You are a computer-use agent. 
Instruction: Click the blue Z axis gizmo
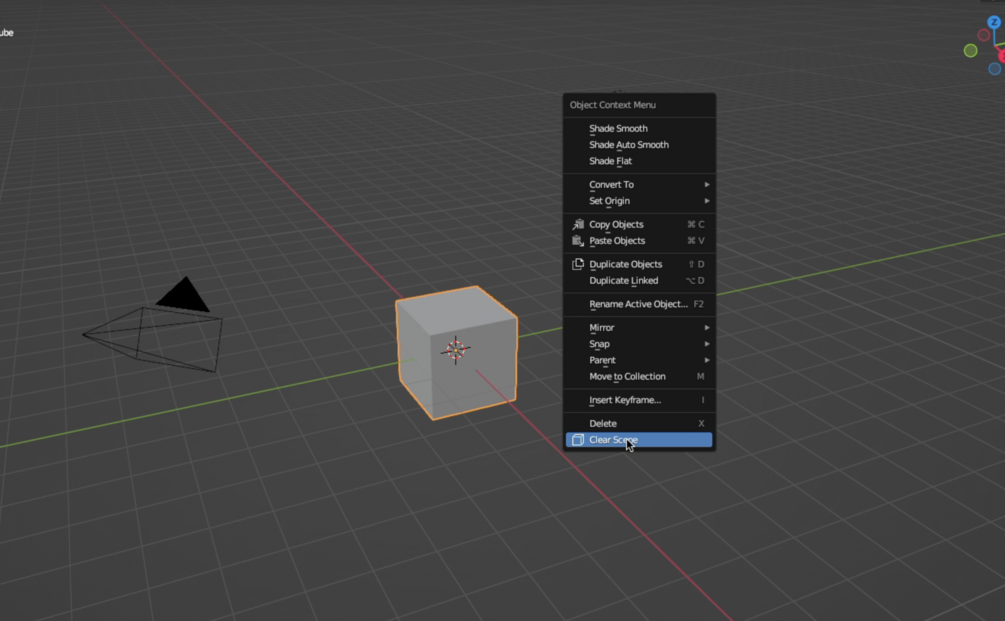point(994,22)
